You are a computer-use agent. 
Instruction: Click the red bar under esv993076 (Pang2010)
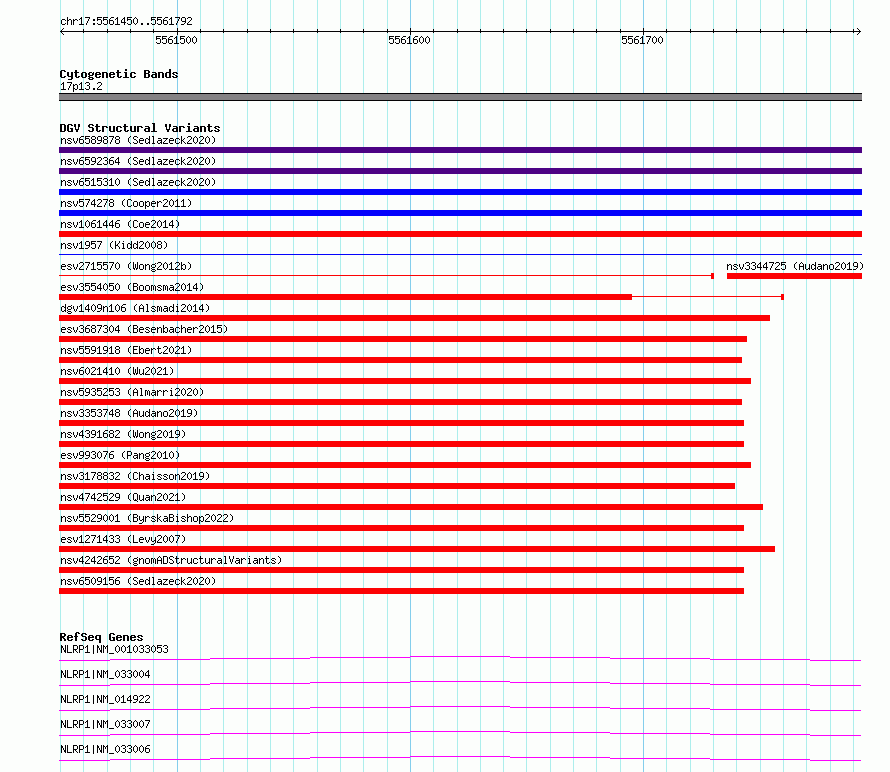[405, 465]
